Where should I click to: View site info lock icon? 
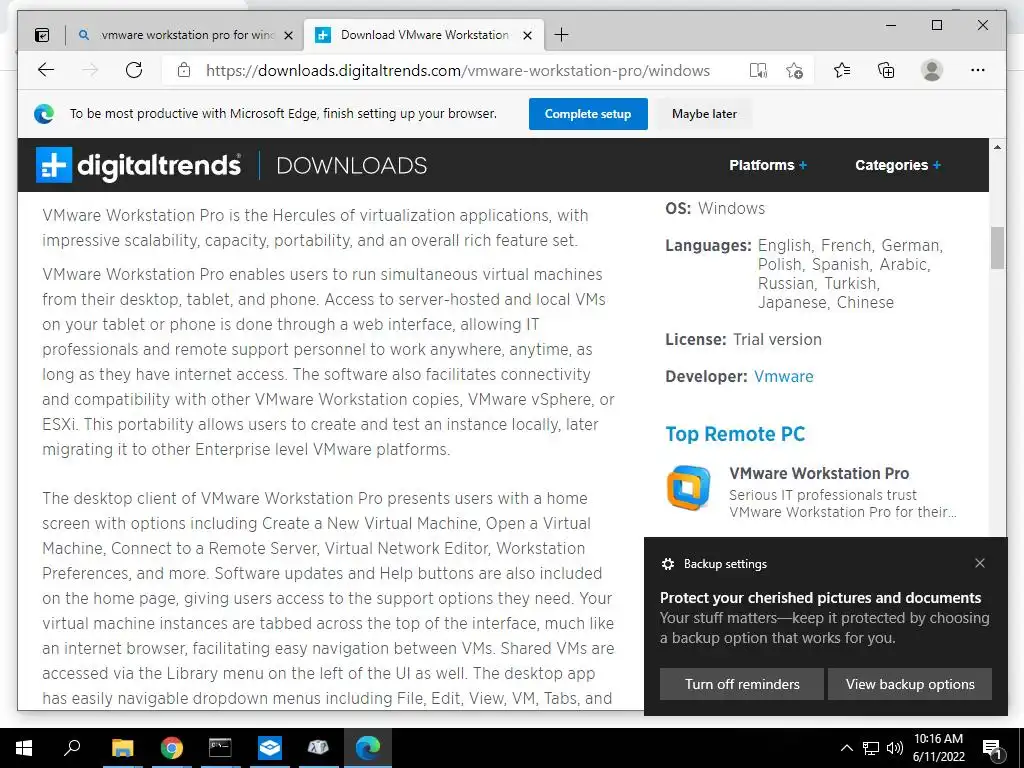point(184,70)
